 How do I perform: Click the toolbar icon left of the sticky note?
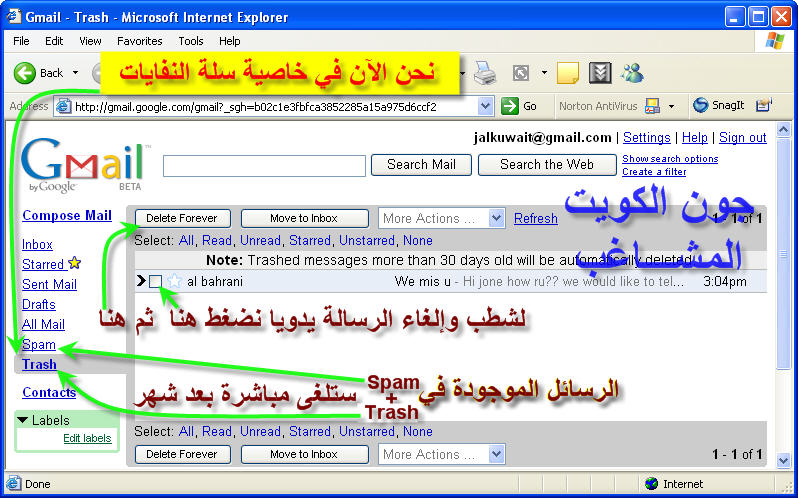tap(521, 73)
